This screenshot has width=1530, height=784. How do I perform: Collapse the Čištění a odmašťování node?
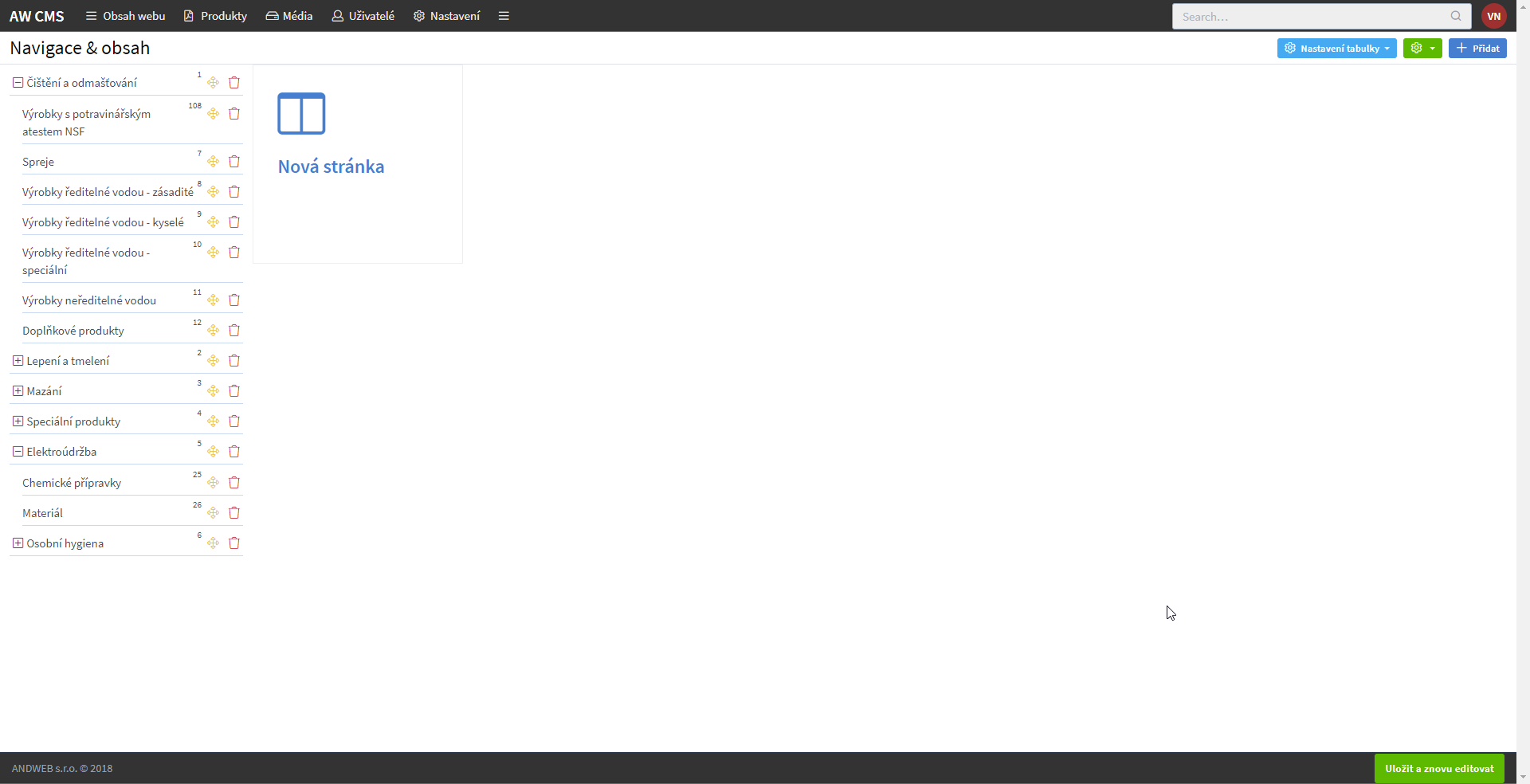click(18, 82)
